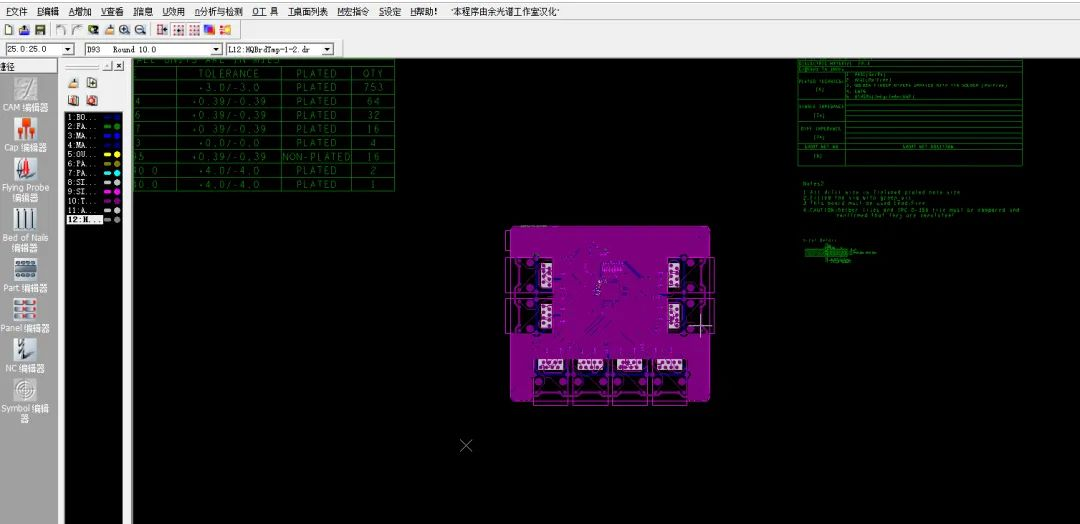Click the red lower-right layer panel icon
Viewport: 1080px width, 524px height.
[92, 101]
